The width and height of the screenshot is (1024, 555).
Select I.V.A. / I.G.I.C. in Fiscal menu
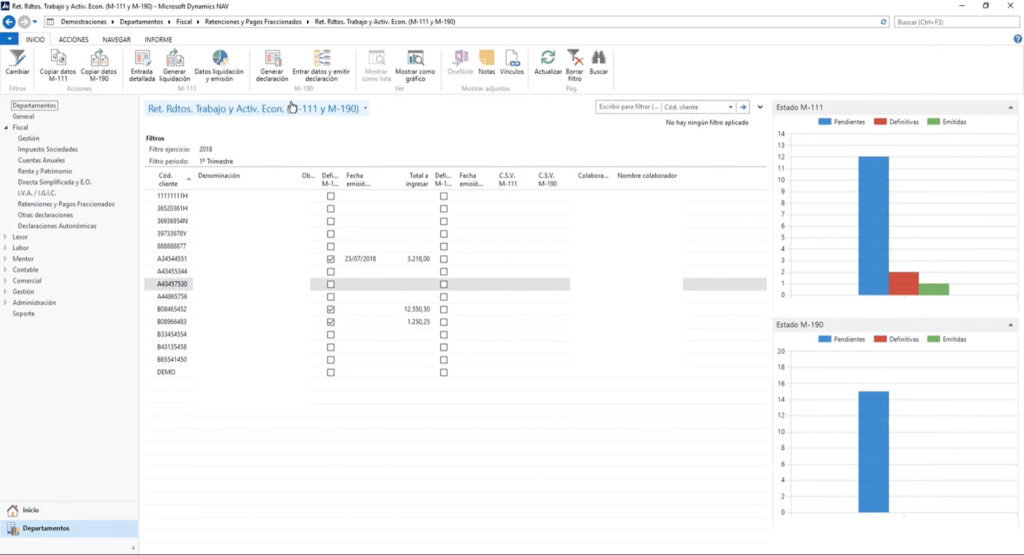37,193
